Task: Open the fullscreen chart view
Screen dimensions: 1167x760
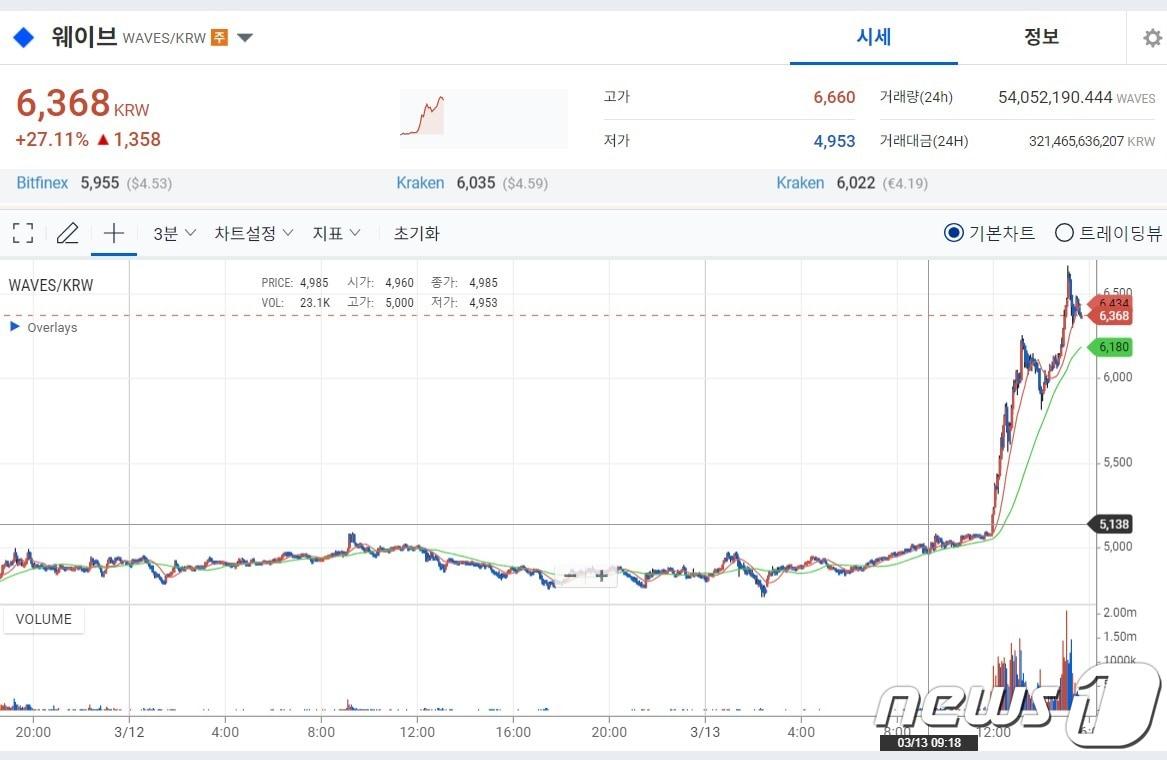Action: (x=22, y=232)
